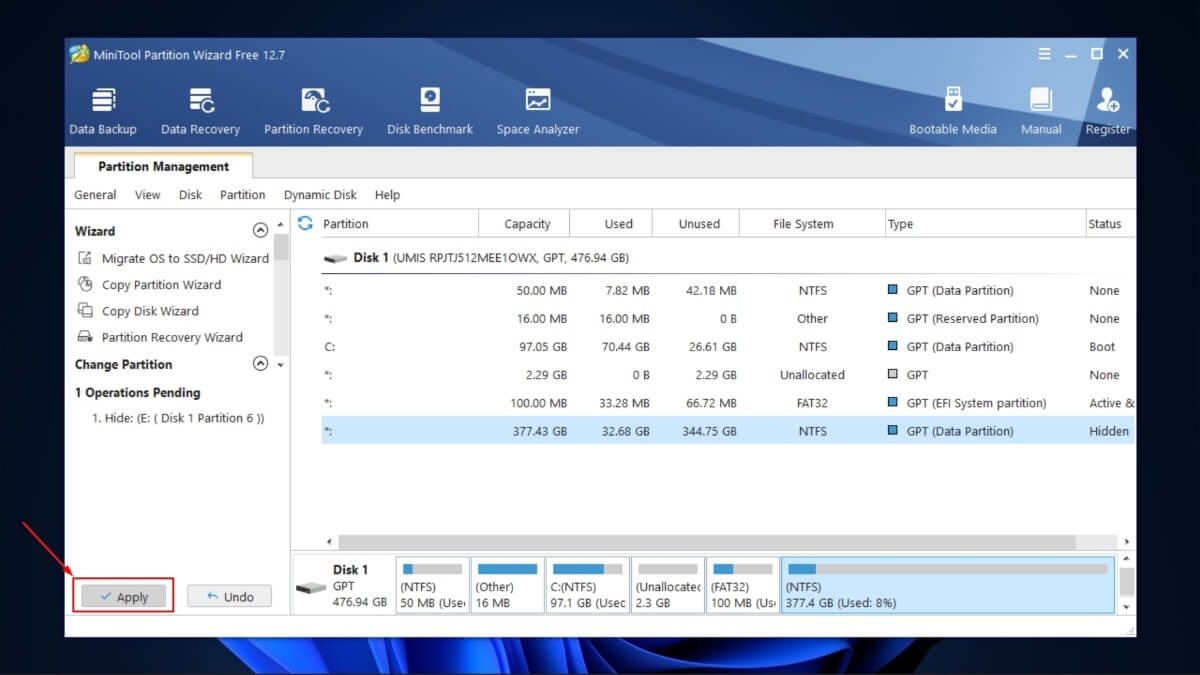Image resolution: width=1200 pixels, height=675 pixels.
Task: Open the Partition menu
Action: 242,194
